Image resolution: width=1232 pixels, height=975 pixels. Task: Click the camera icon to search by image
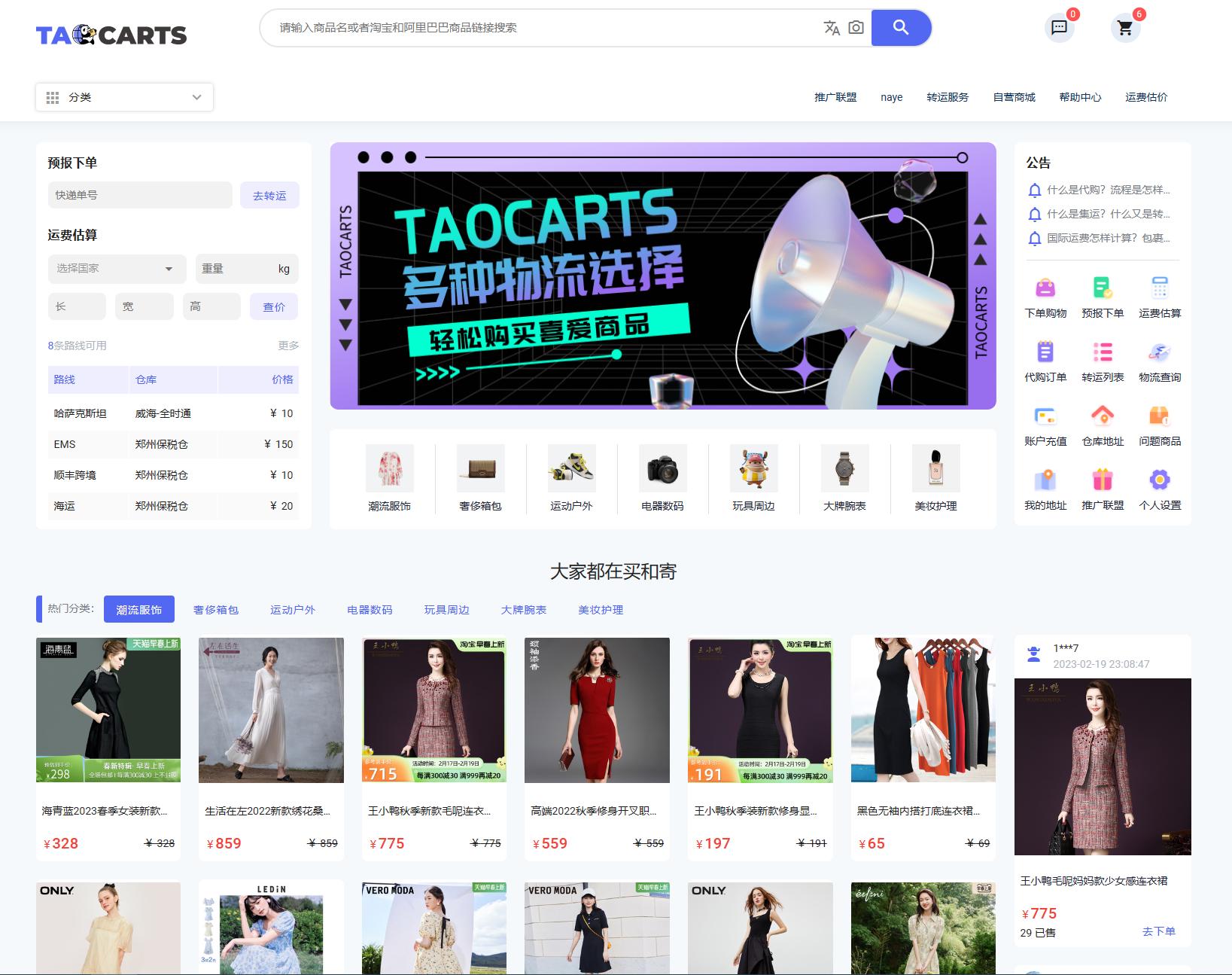point(856,28)
